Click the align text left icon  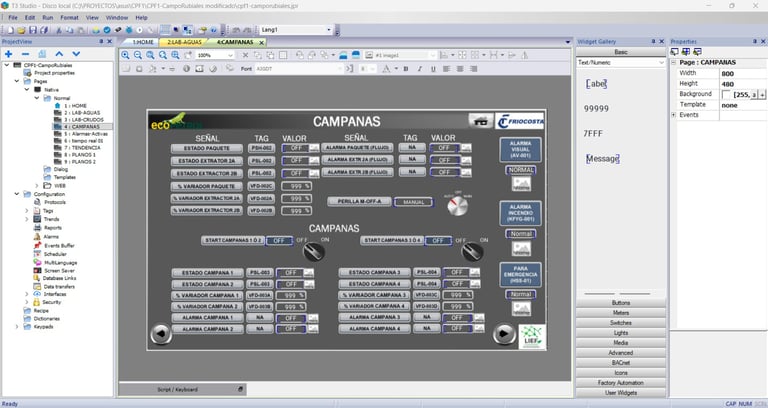click(x=446, y=69)
